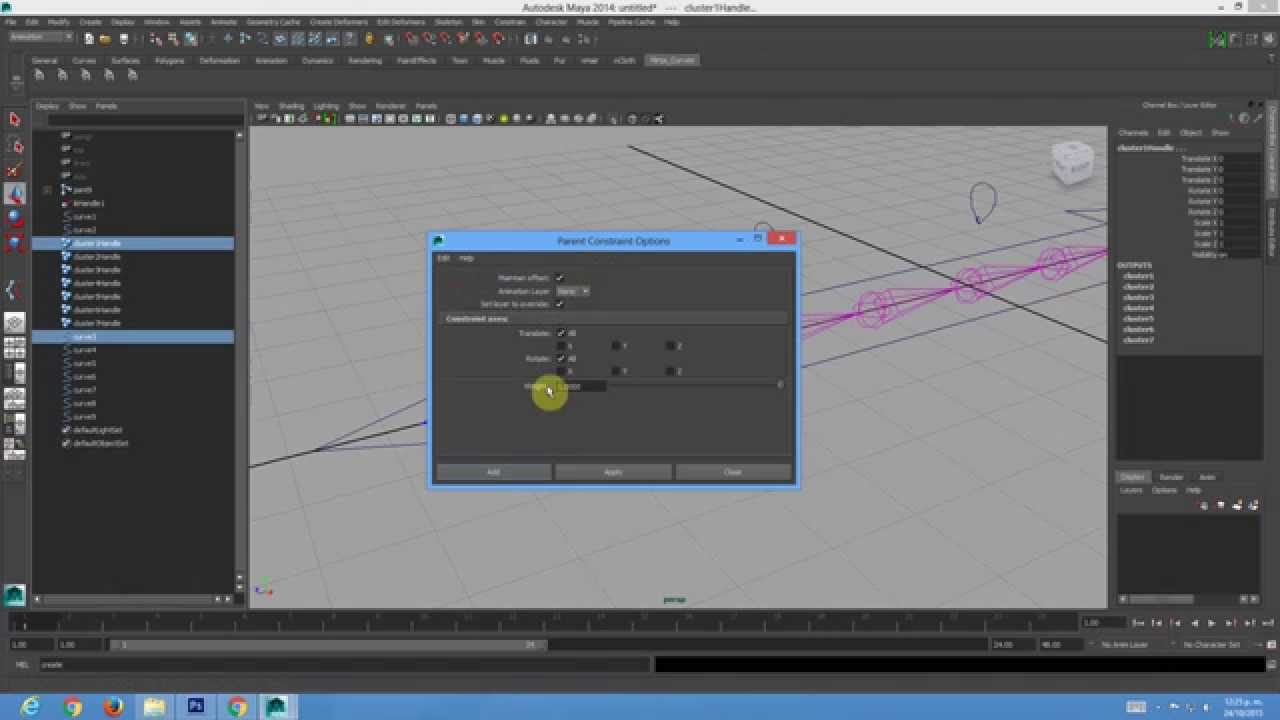Click the Weight value input field

tap(581, 386)
